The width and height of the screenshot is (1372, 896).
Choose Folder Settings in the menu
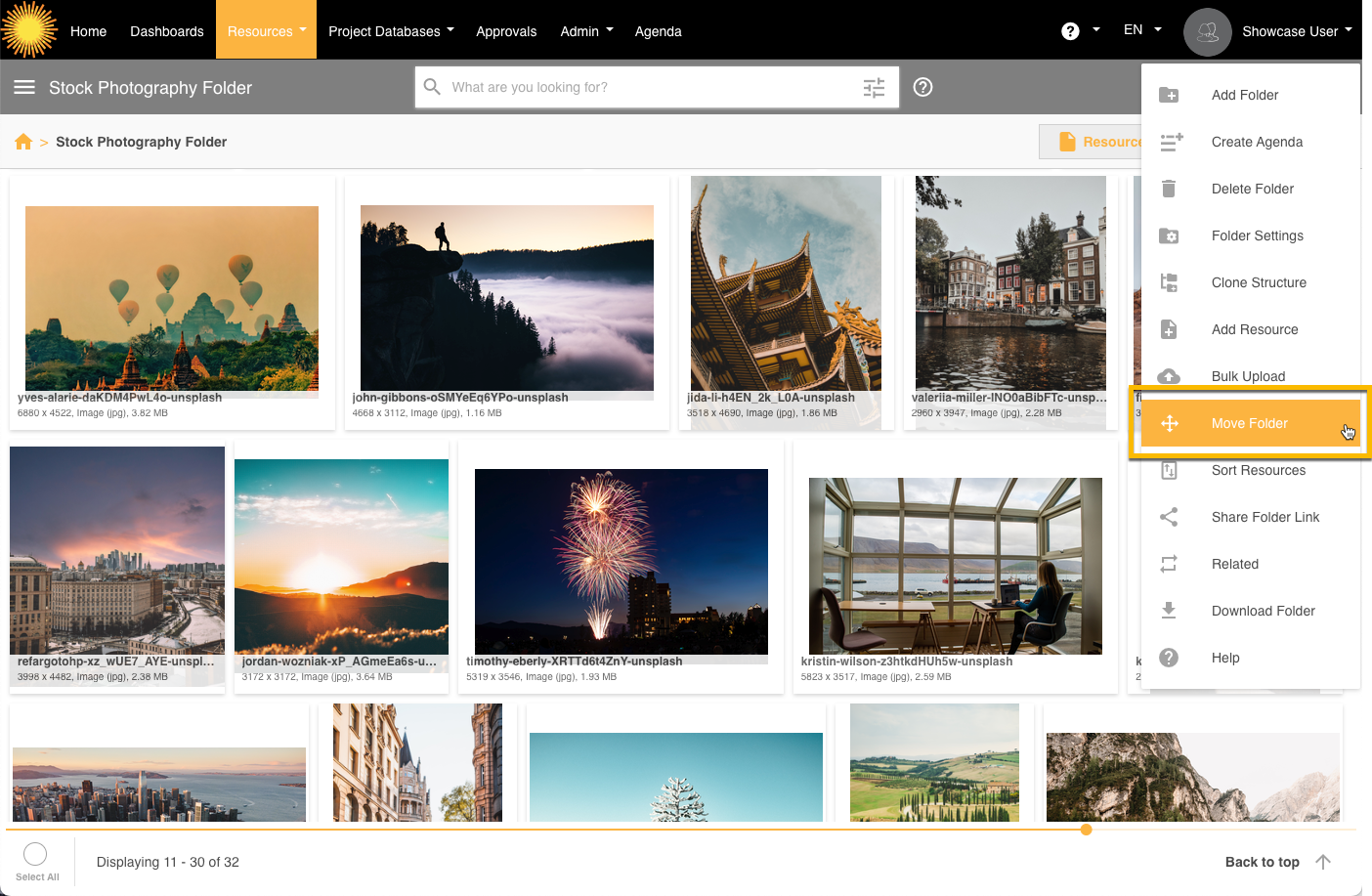click(1257, 235)
